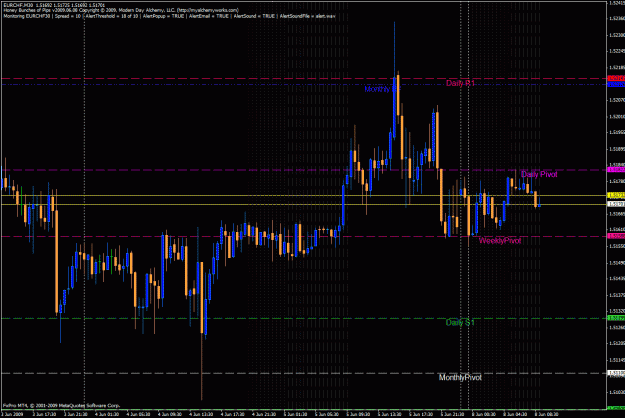Select the green Daily S1 price tag on the axis

(616, 318)
